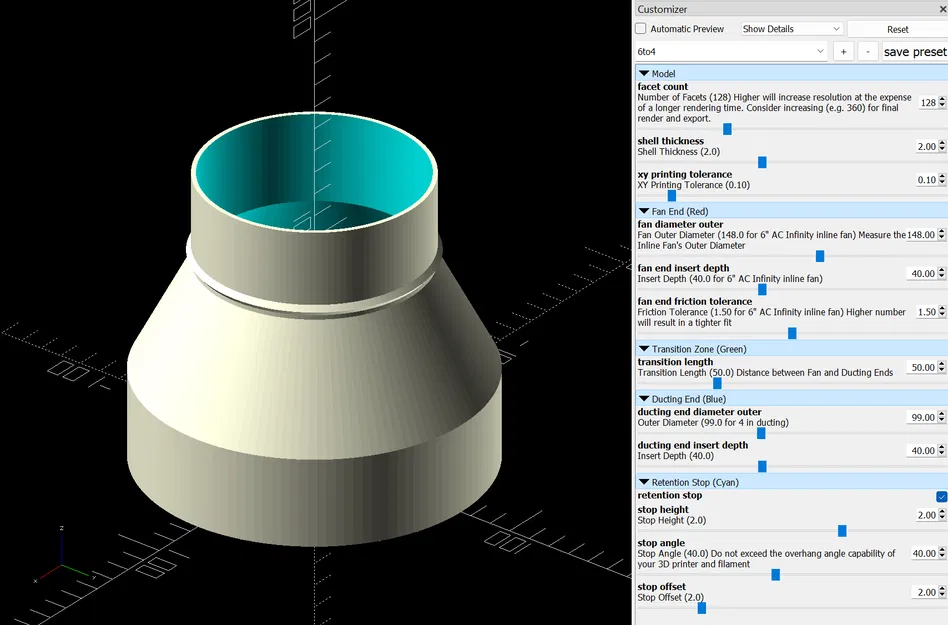Viewport: 948px width, 625px height.
Task: Decrement shell thickness with its down arrow
Action: [943, 149]
